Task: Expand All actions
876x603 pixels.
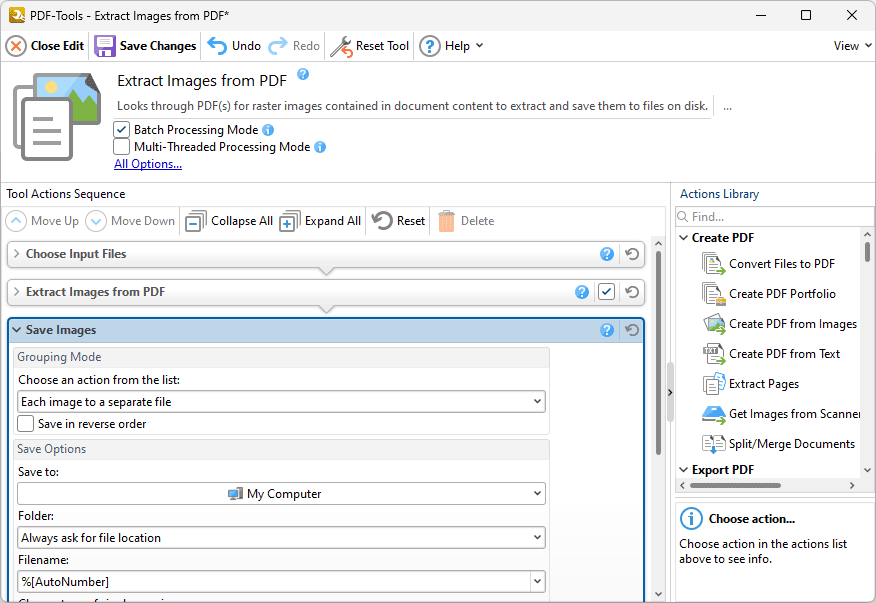Action: [320, 221]
